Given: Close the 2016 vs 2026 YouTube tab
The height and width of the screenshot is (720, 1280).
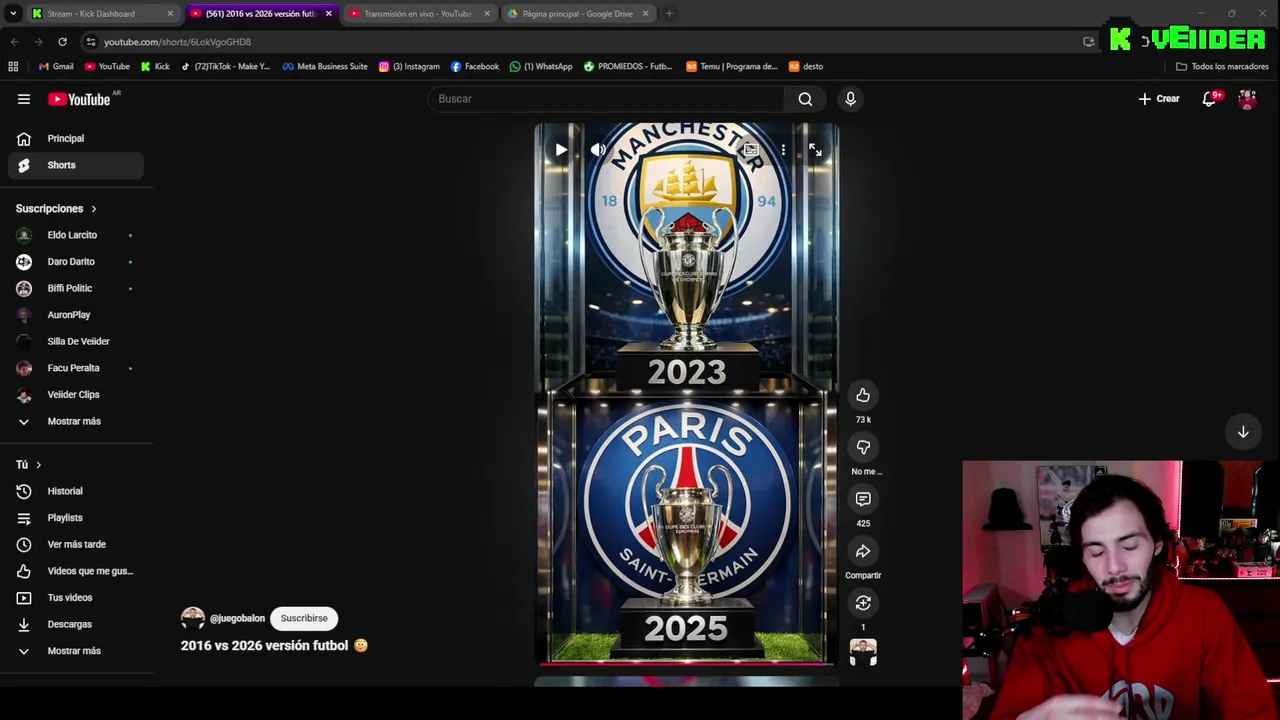Looking at the screenshot, I should [x=328, y=14].
